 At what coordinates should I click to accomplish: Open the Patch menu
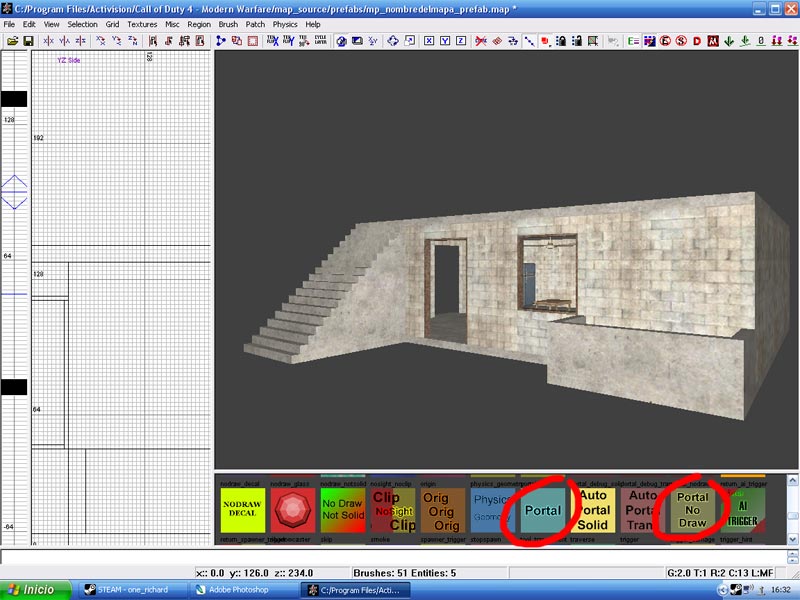(255, 24)
